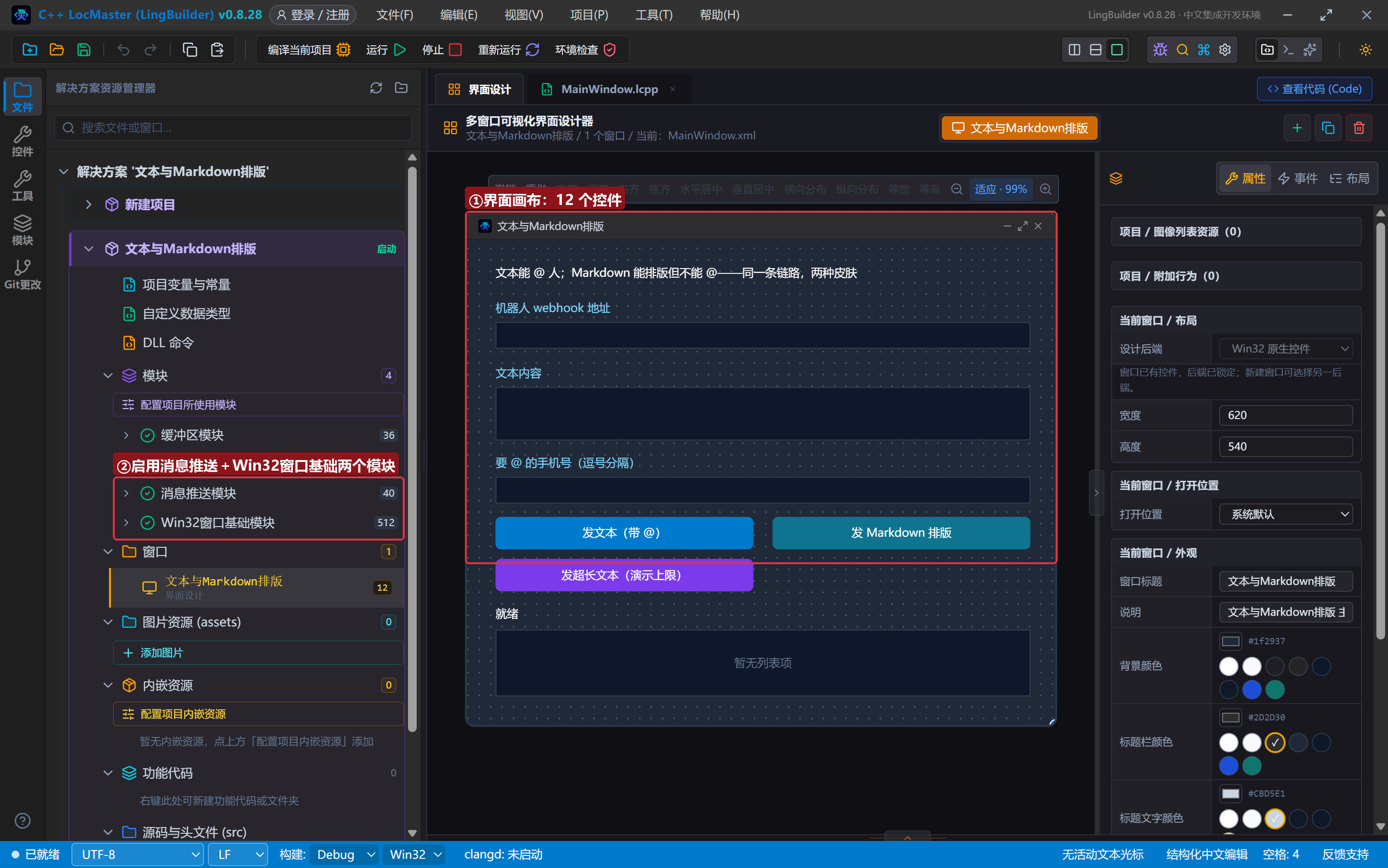The image size is (1388, 868).
Task: Open the help question mark icon
Action: pos(22,820)
